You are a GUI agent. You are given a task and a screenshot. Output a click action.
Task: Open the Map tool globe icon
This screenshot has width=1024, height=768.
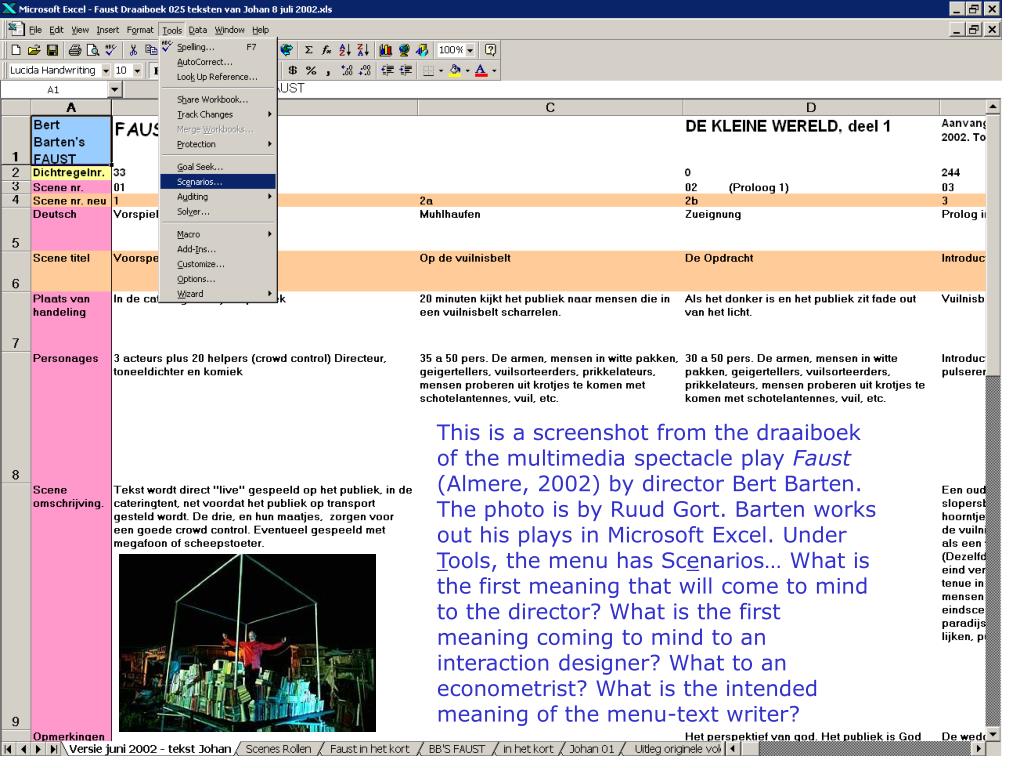tap(404, 50)
